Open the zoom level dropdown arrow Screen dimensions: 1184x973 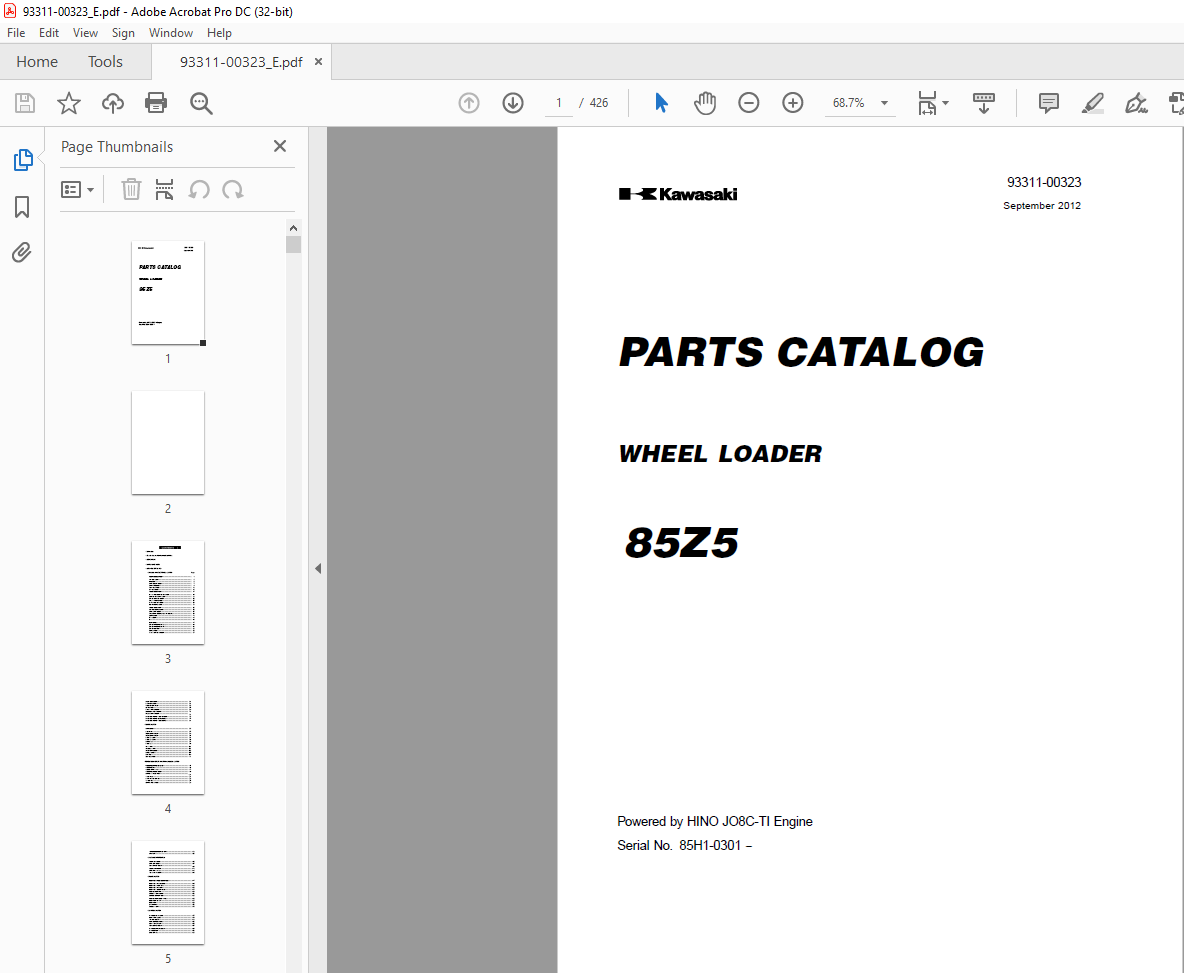[x=884, y=103]
